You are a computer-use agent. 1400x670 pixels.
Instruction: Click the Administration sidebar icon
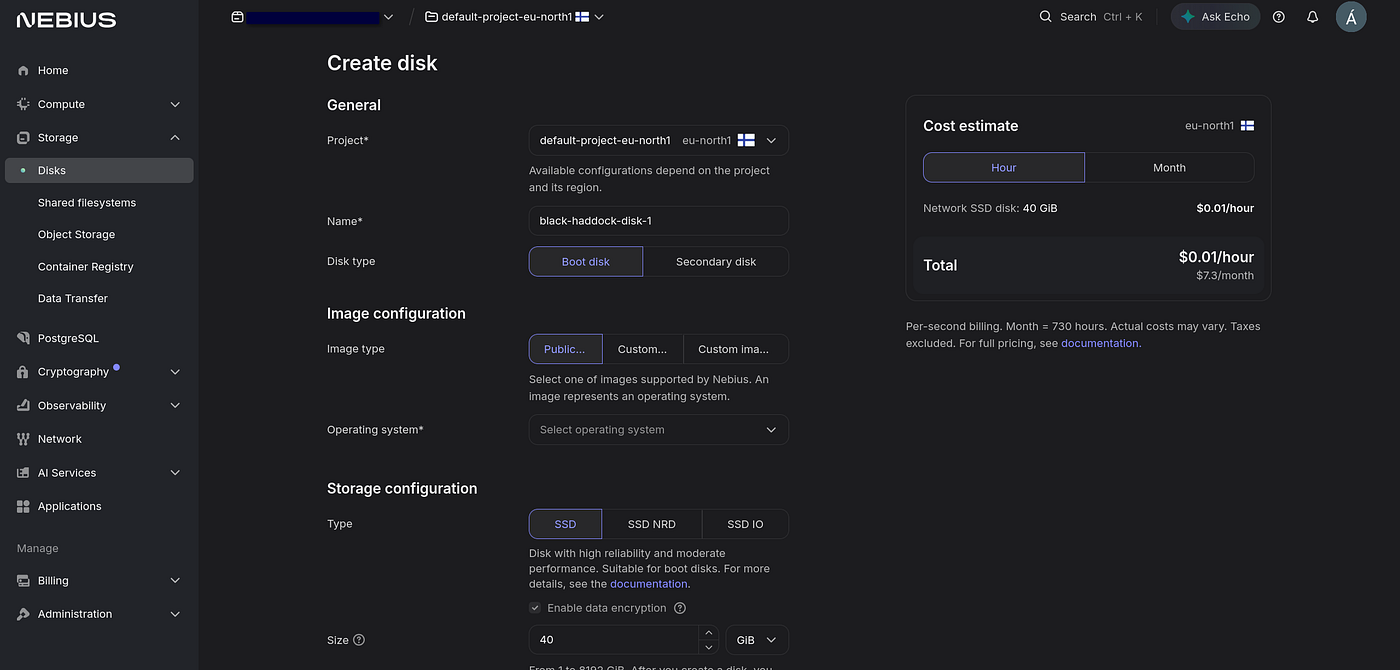pos(23,614)
